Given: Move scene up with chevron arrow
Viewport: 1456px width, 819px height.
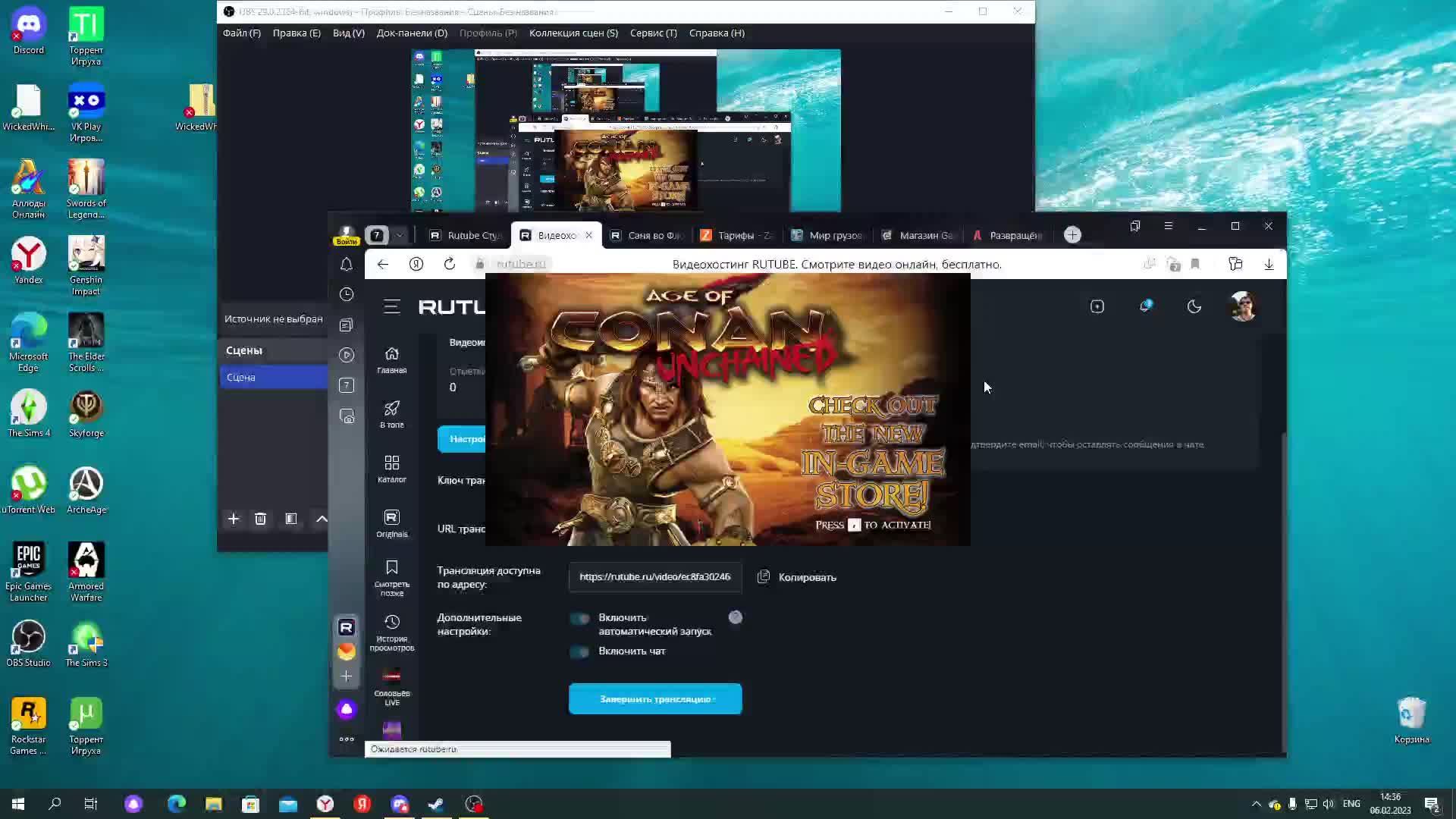Looking at the screenshot, I should (x=322, y=519).
